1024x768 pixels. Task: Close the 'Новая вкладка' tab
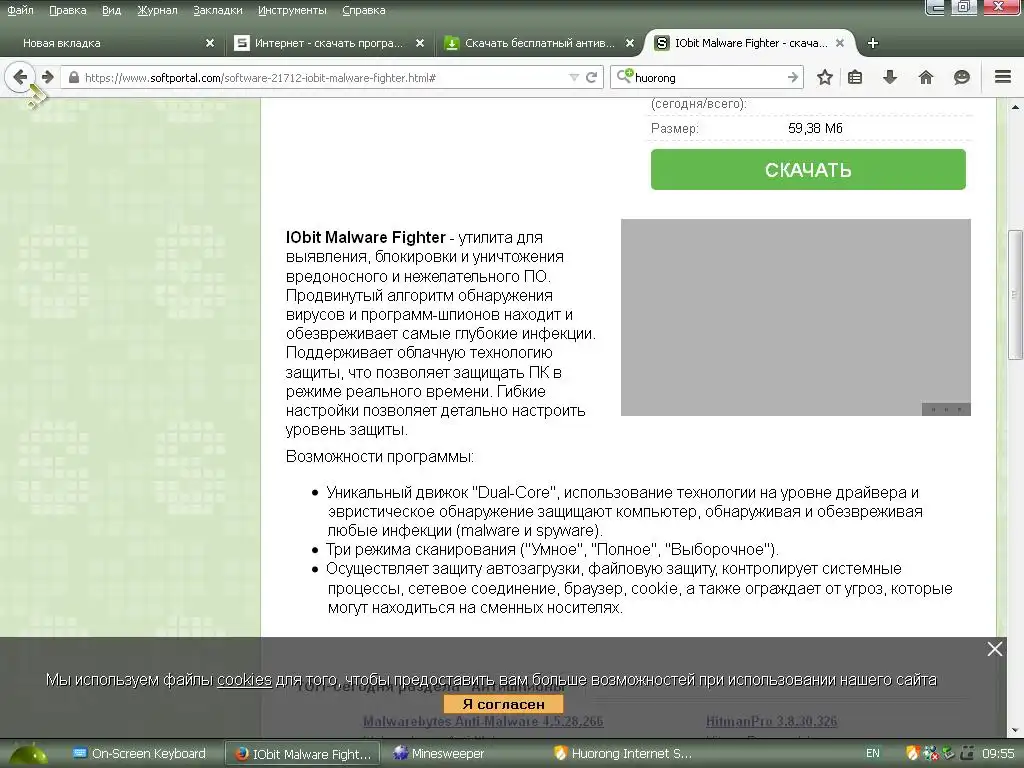tap(210, 43)
